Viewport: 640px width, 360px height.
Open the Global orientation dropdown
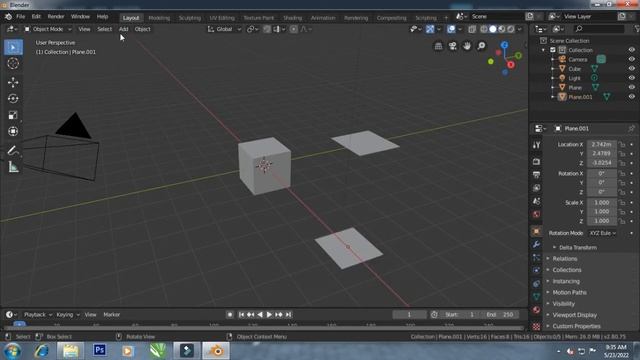(x=224, y=29)
